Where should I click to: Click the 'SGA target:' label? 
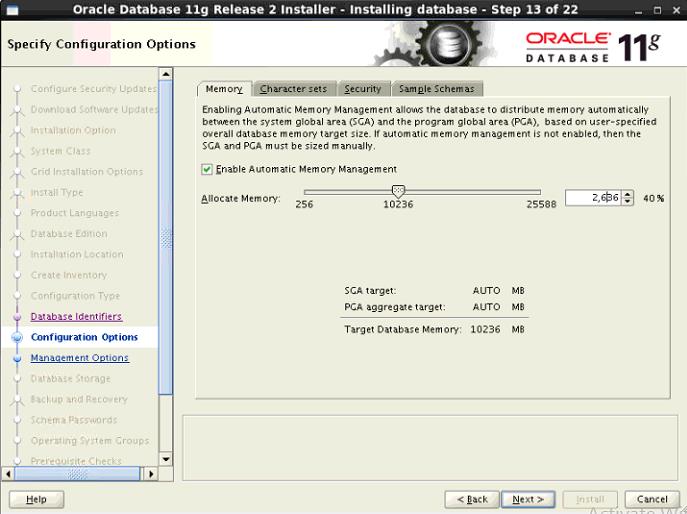point(370,291)
